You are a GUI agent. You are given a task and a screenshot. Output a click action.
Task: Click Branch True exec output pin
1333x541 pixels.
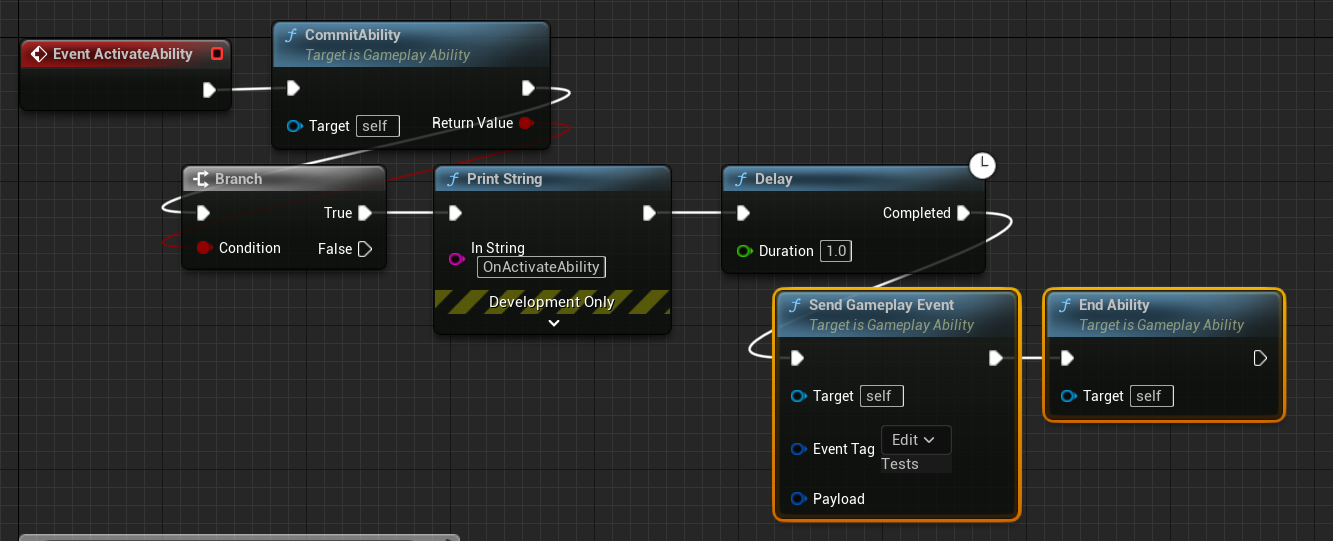click(x=365, y=212)
